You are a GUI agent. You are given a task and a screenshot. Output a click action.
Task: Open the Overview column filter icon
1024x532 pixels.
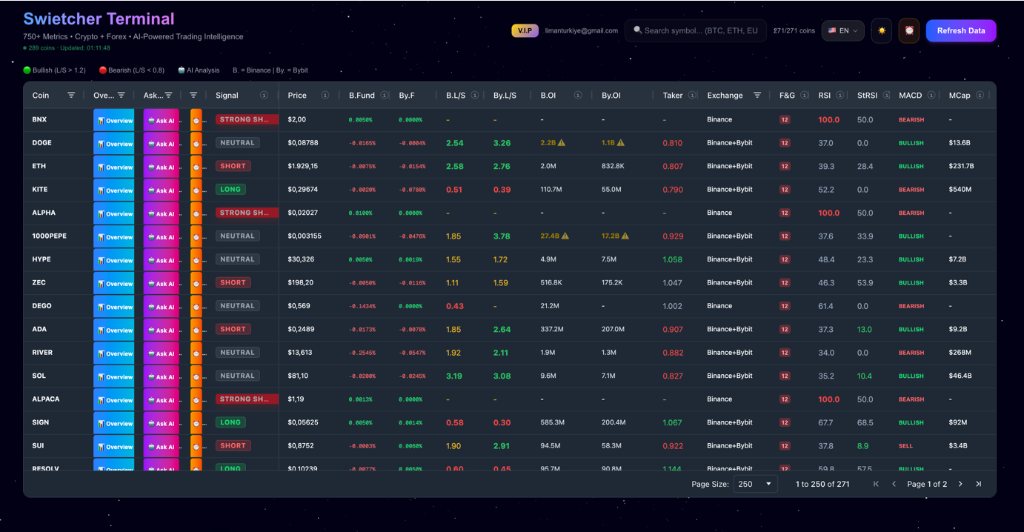point(121,95)
